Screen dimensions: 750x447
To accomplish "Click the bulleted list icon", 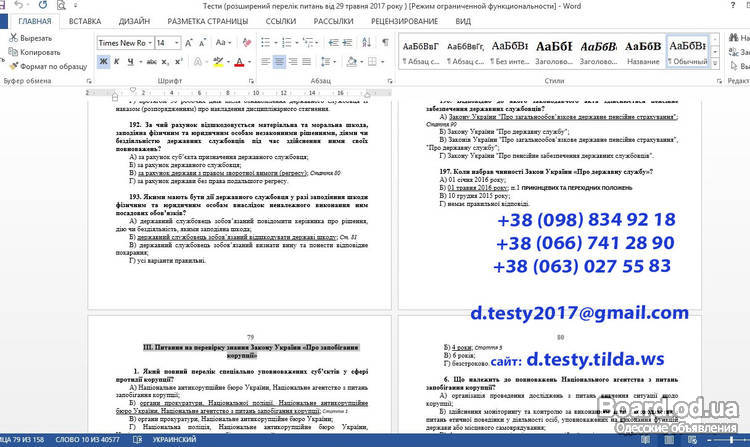I will [x=266, y=43].
